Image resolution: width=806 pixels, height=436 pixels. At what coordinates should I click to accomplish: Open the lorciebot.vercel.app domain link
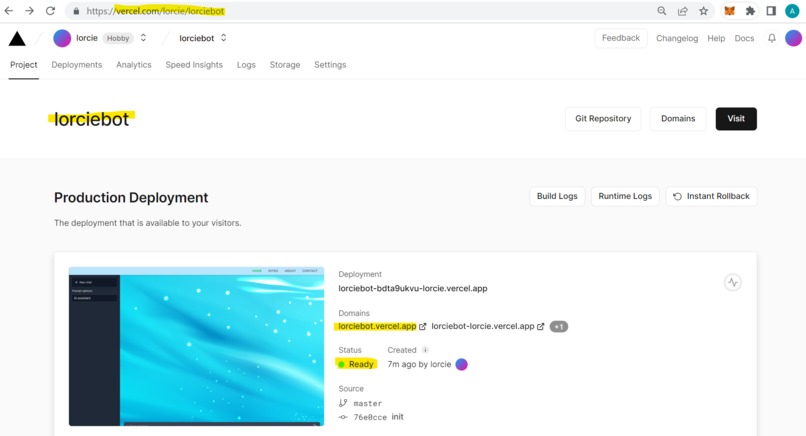pyautogui.click(x=377, y=326)
